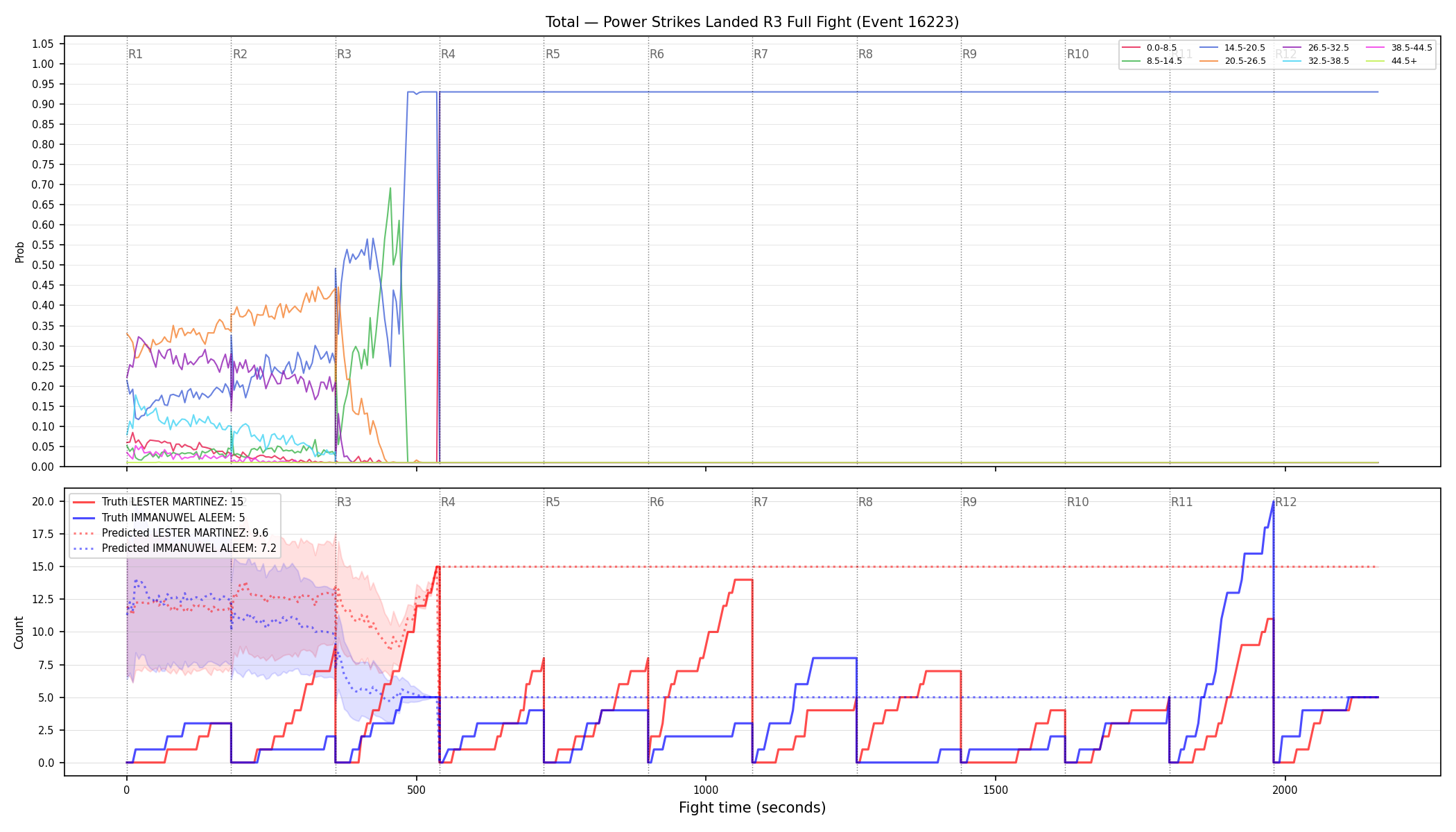Click the Prob axis tick '0.50'
Screen dimensions: 1456x832
point(42,265)
